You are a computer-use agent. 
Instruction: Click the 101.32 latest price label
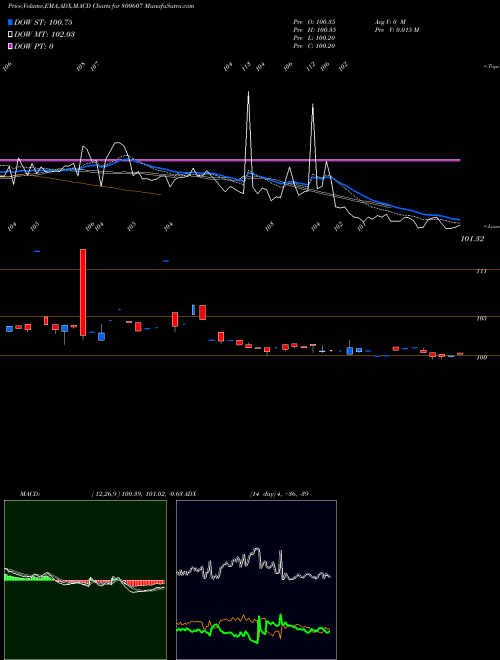point(472,239)
